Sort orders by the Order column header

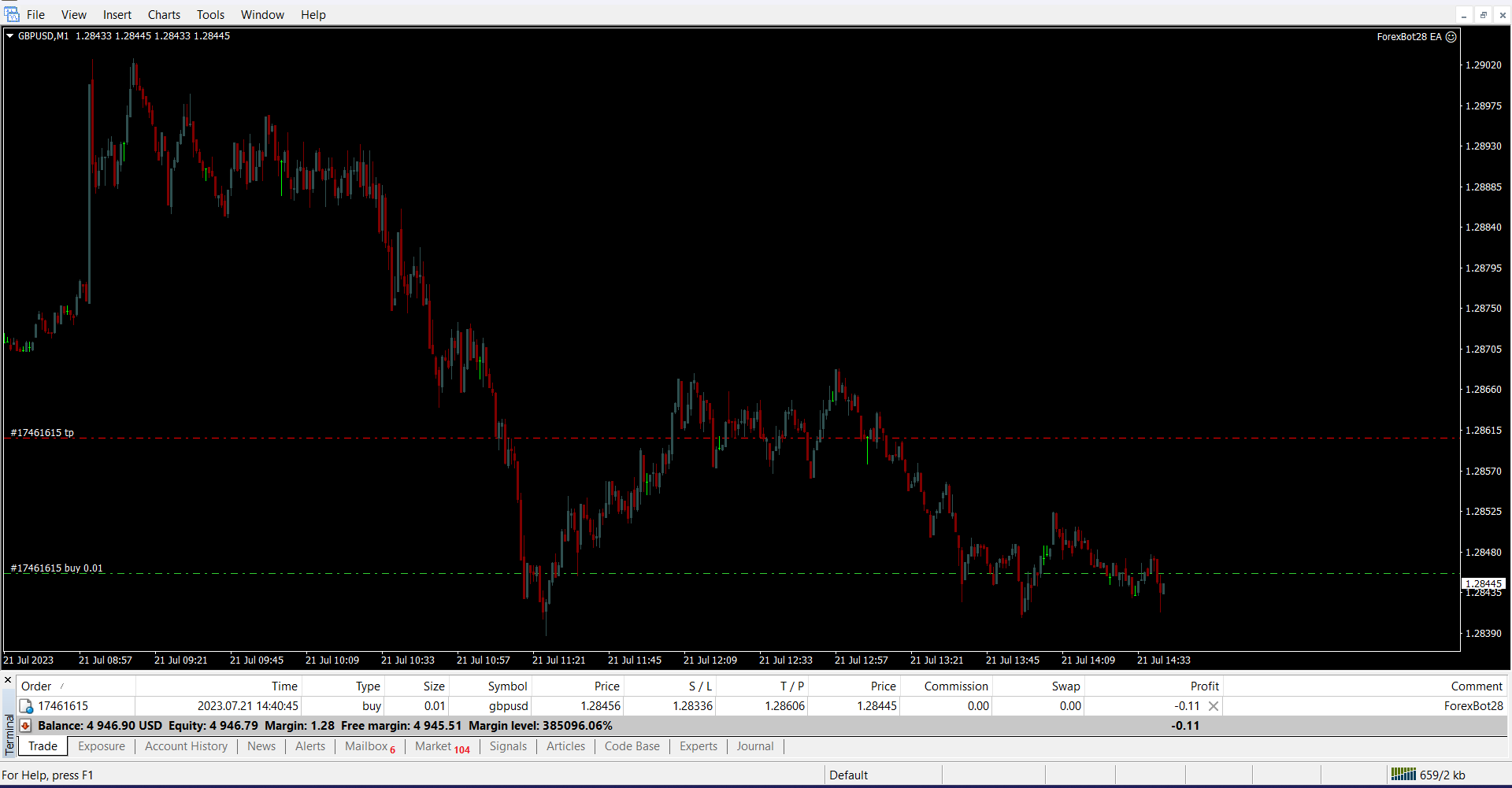point(36,686)
